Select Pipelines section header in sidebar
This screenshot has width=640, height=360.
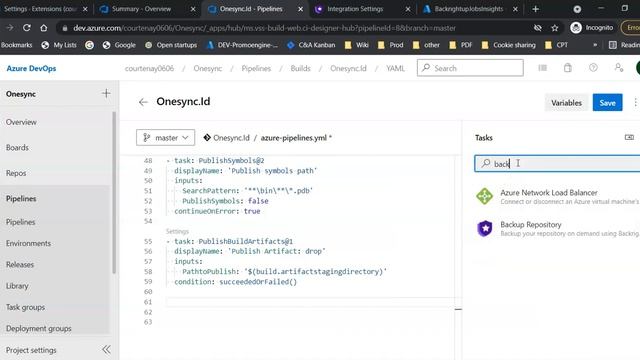[x=21, y=199]
